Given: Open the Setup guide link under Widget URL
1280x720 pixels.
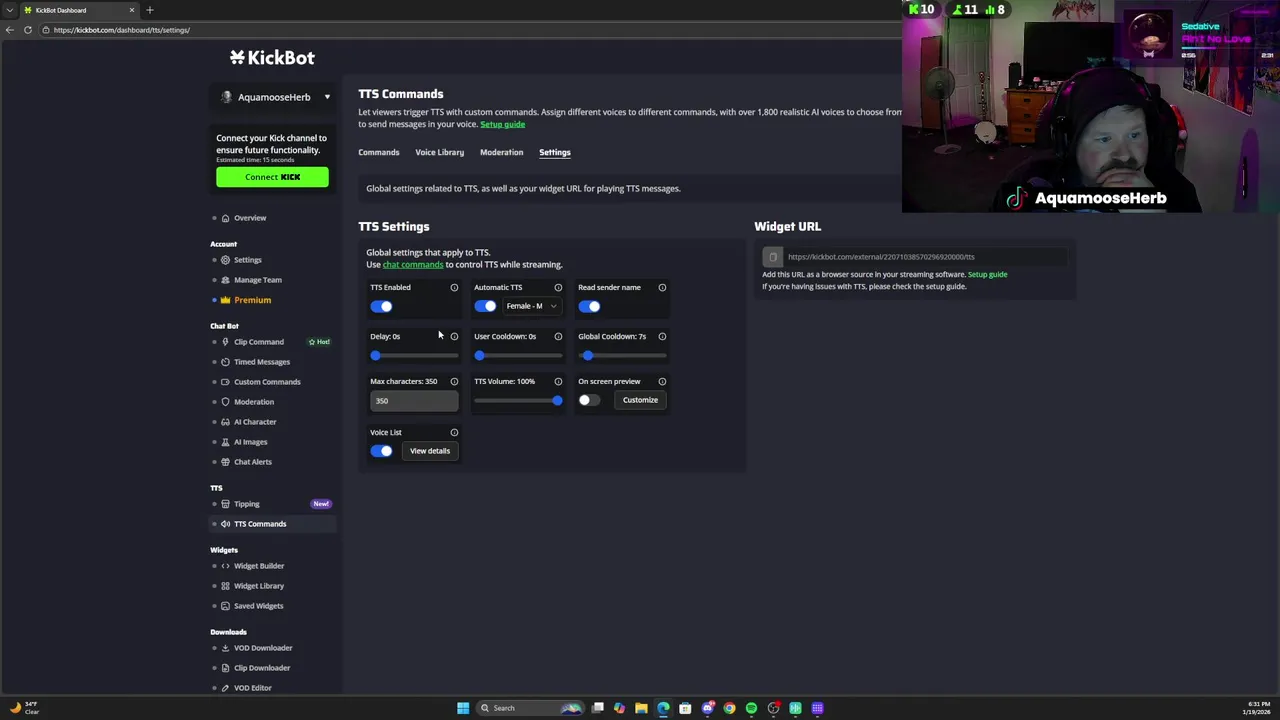Looking at the screenshot, I should point(987,274).
